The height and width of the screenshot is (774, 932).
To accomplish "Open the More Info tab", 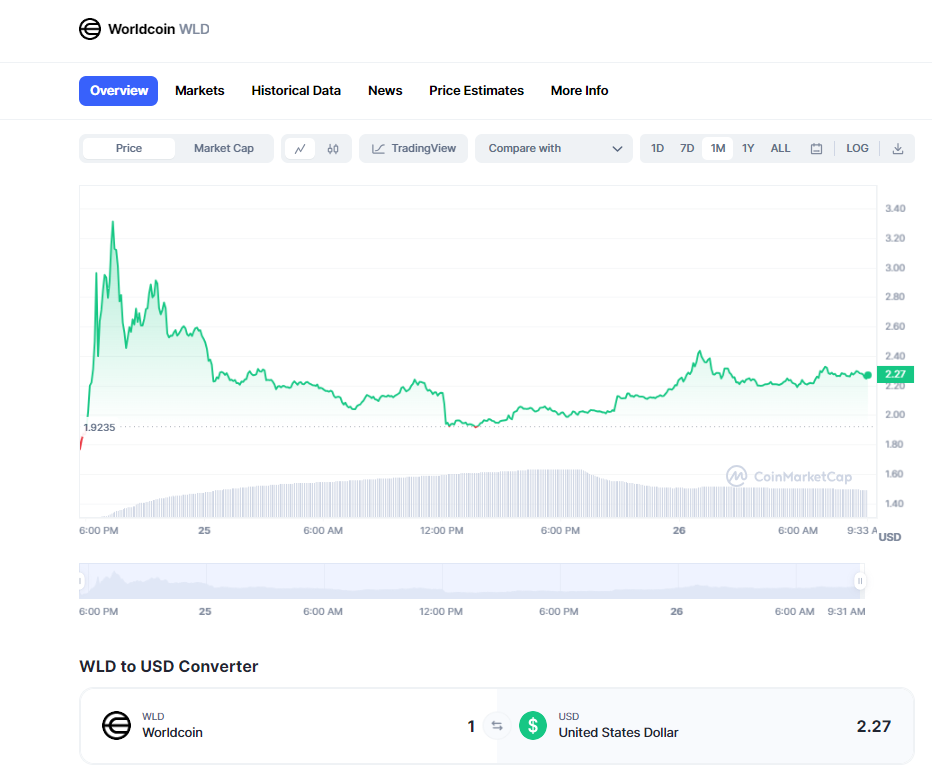I will 580,91.
